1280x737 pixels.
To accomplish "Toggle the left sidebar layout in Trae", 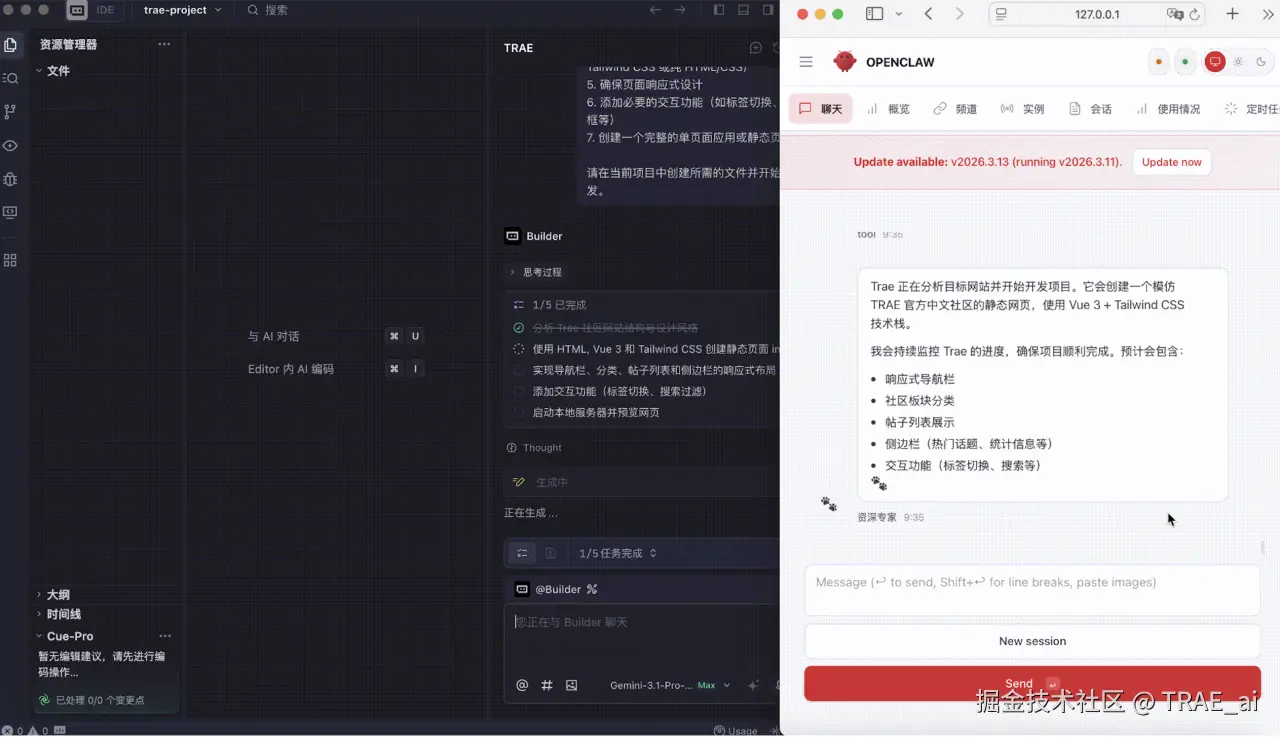I will (719, 10).
